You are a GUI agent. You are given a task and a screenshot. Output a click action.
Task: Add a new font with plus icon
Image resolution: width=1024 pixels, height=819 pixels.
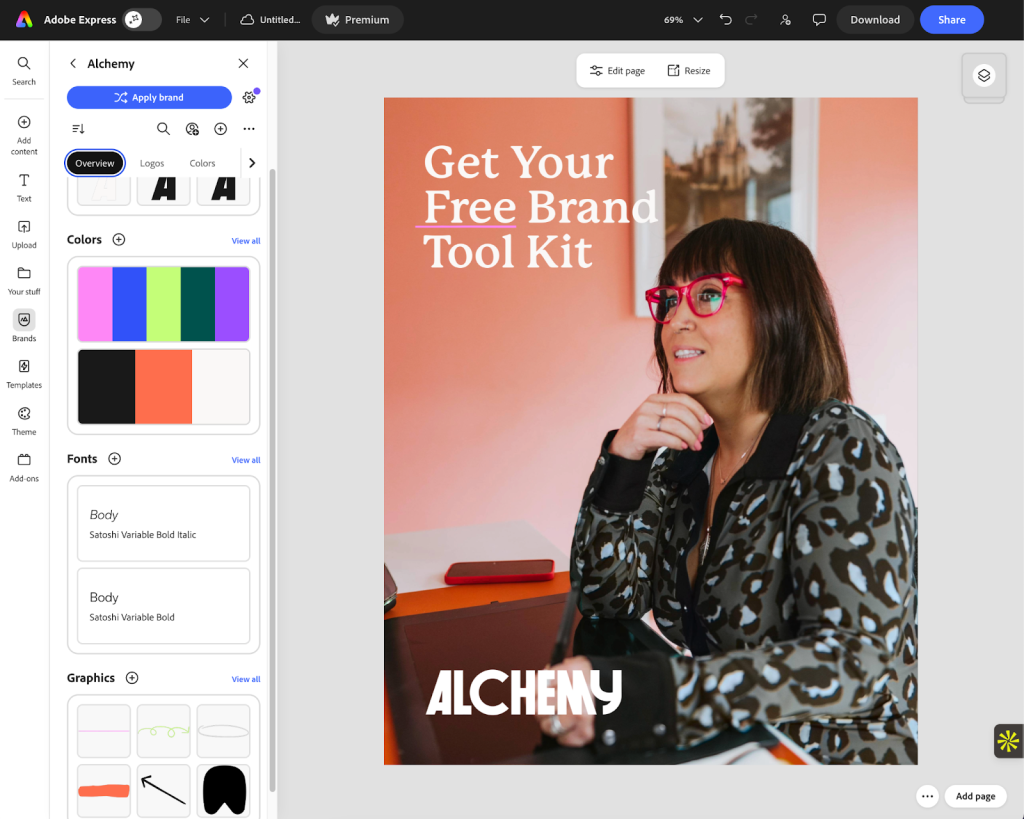click(x=114, y=458)
